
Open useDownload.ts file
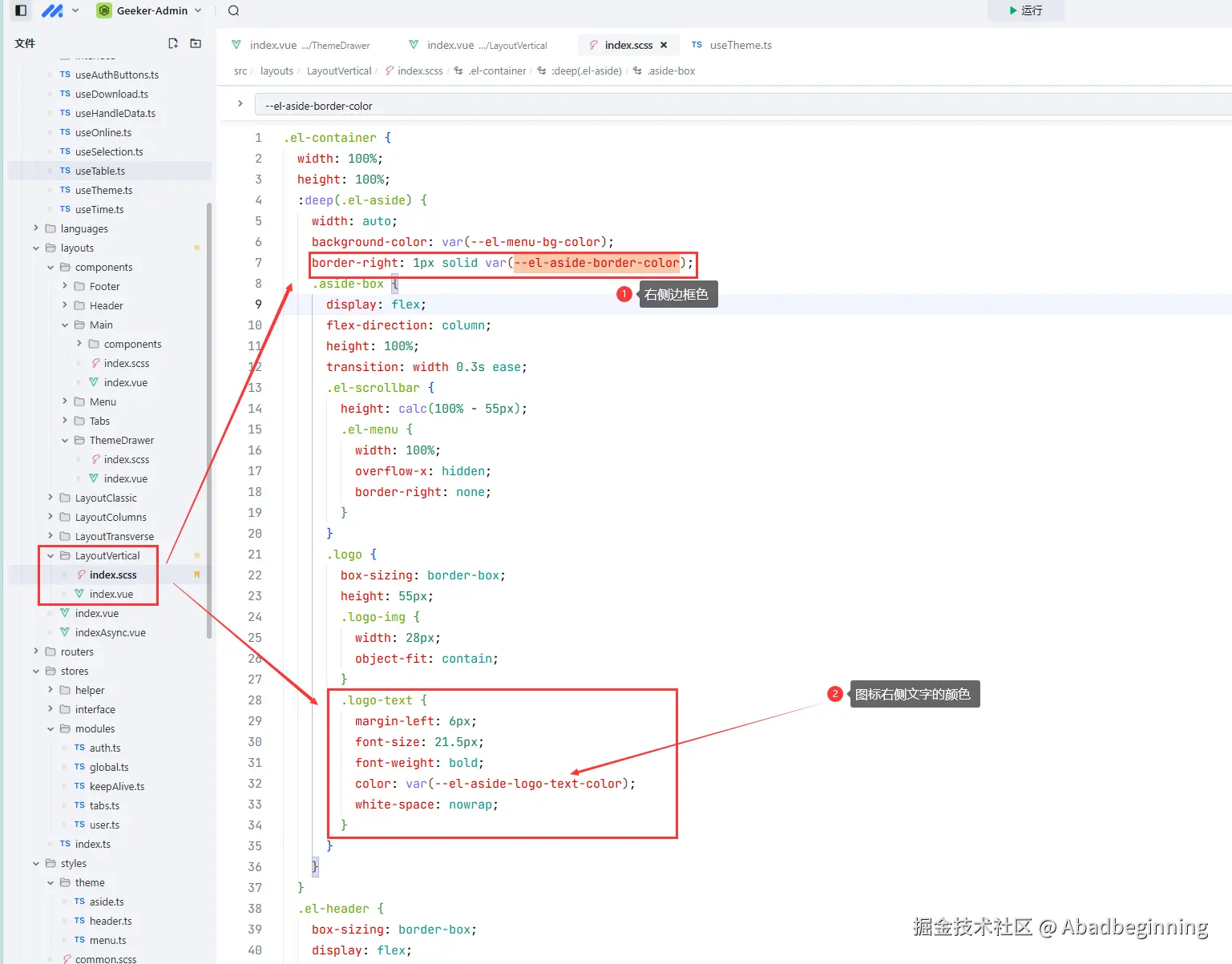coord(111,94)
